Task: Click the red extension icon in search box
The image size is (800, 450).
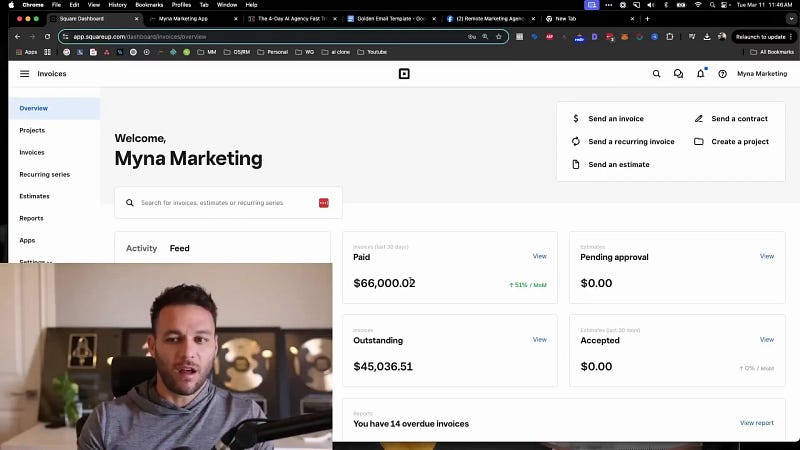Action: click(x=324, y=203)
